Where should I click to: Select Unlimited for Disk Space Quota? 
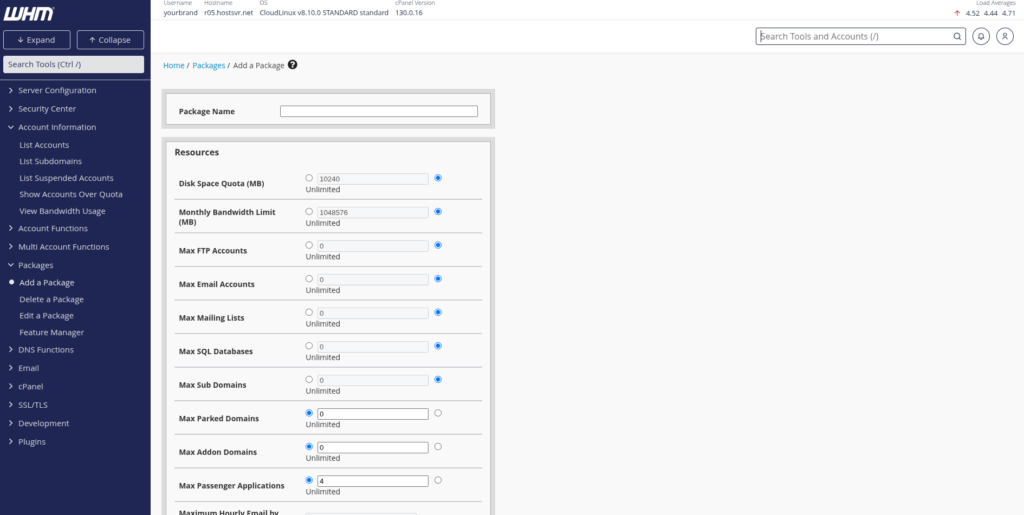[x=438, y=178]
